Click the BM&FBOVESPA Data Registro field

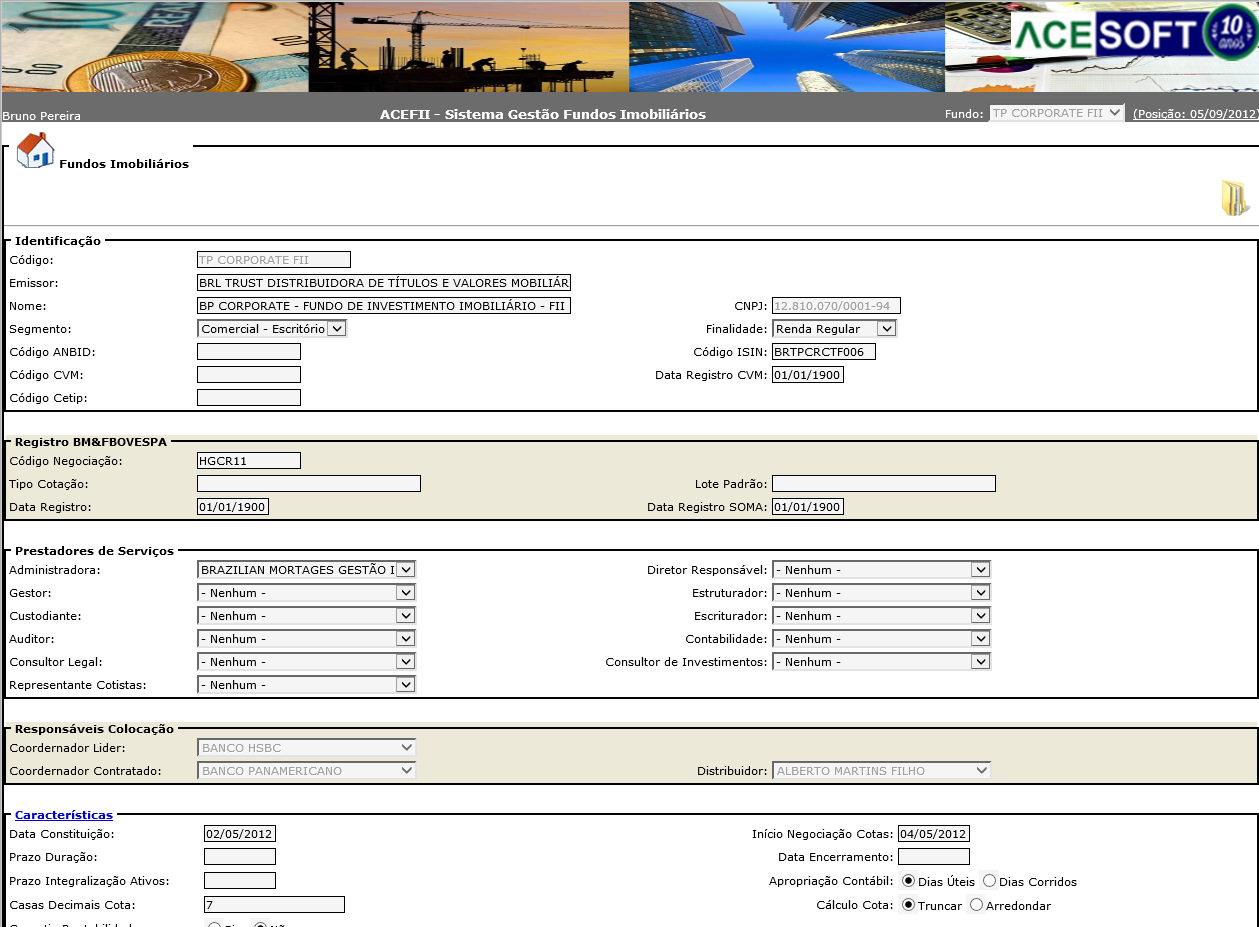point(233,507)
